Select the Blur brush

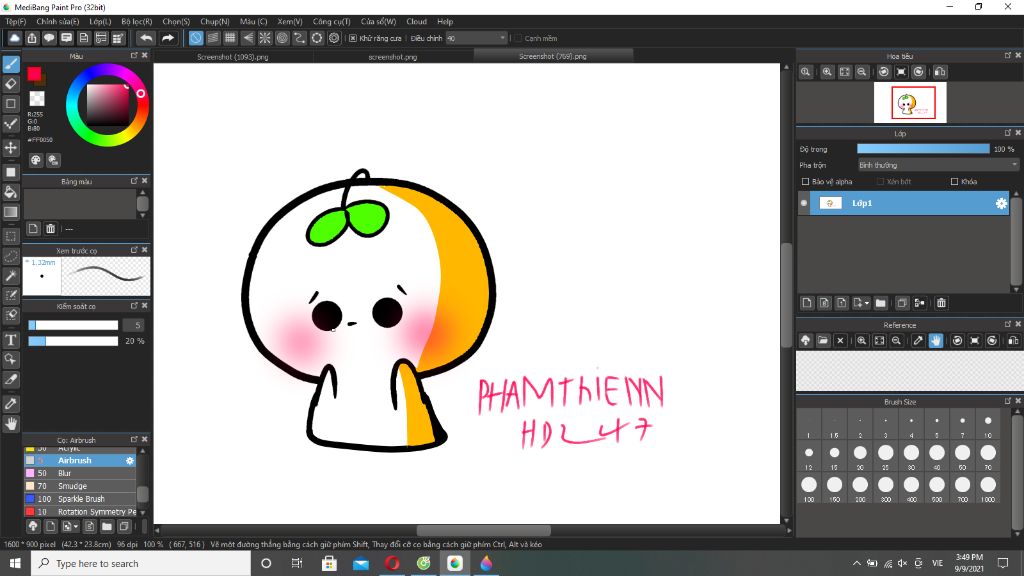point(80,473)
